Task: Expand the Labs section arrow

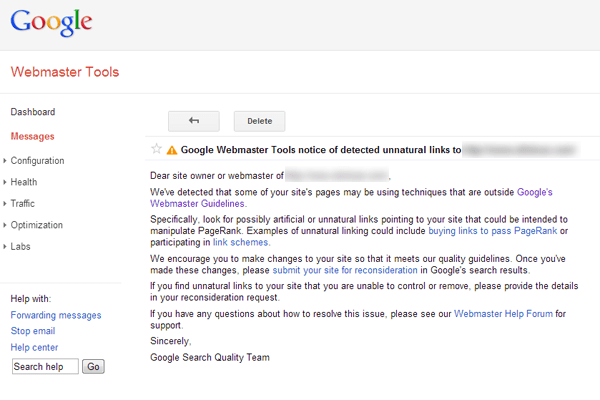Action: (x=5, y=247)
